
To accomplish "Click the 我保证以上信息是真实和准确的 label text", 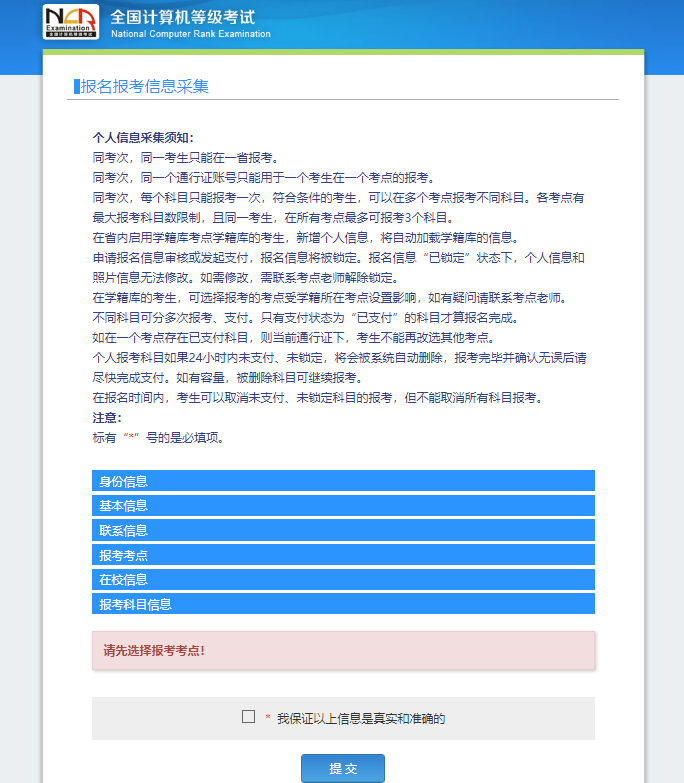I will pyautogui.click(x=360, y=718).
